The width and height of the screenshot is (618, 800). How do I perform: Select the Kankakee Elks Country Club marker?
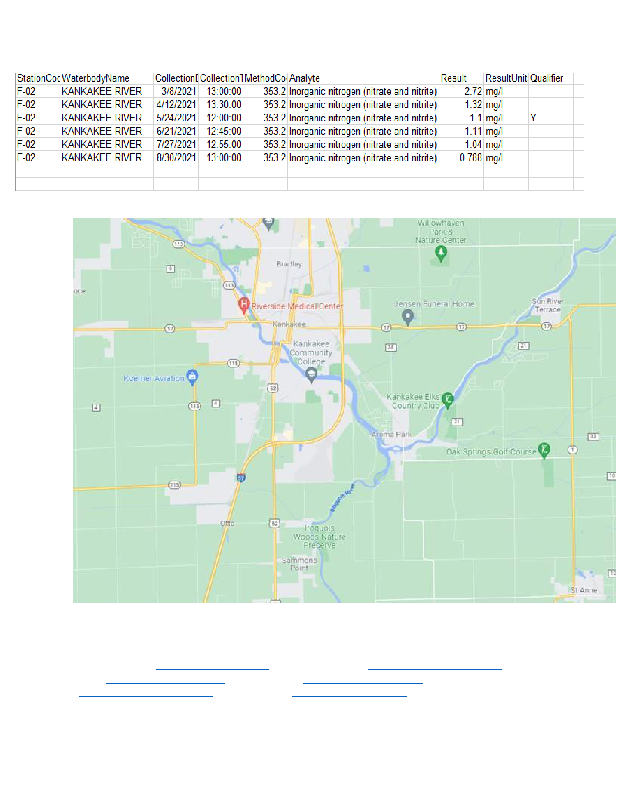pyautogui.click(x=448, y=400)
